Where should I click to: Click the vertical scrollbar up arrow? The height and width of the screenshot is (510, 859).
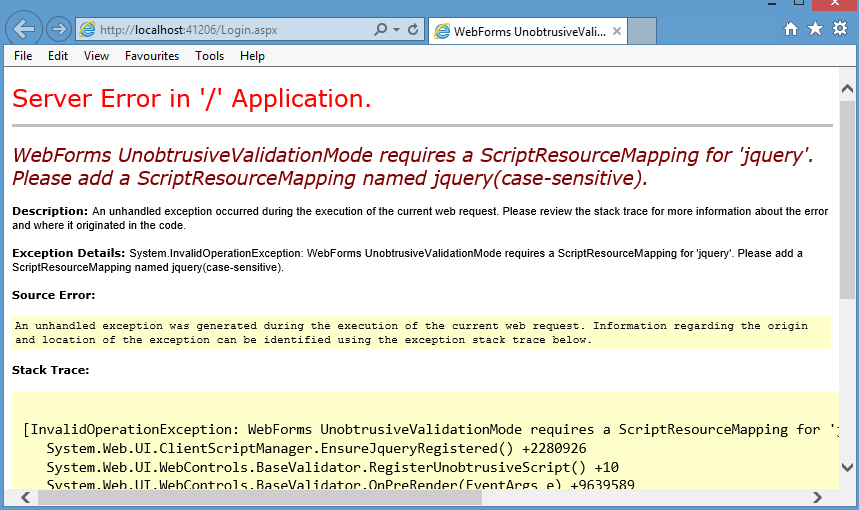point(847,89)
